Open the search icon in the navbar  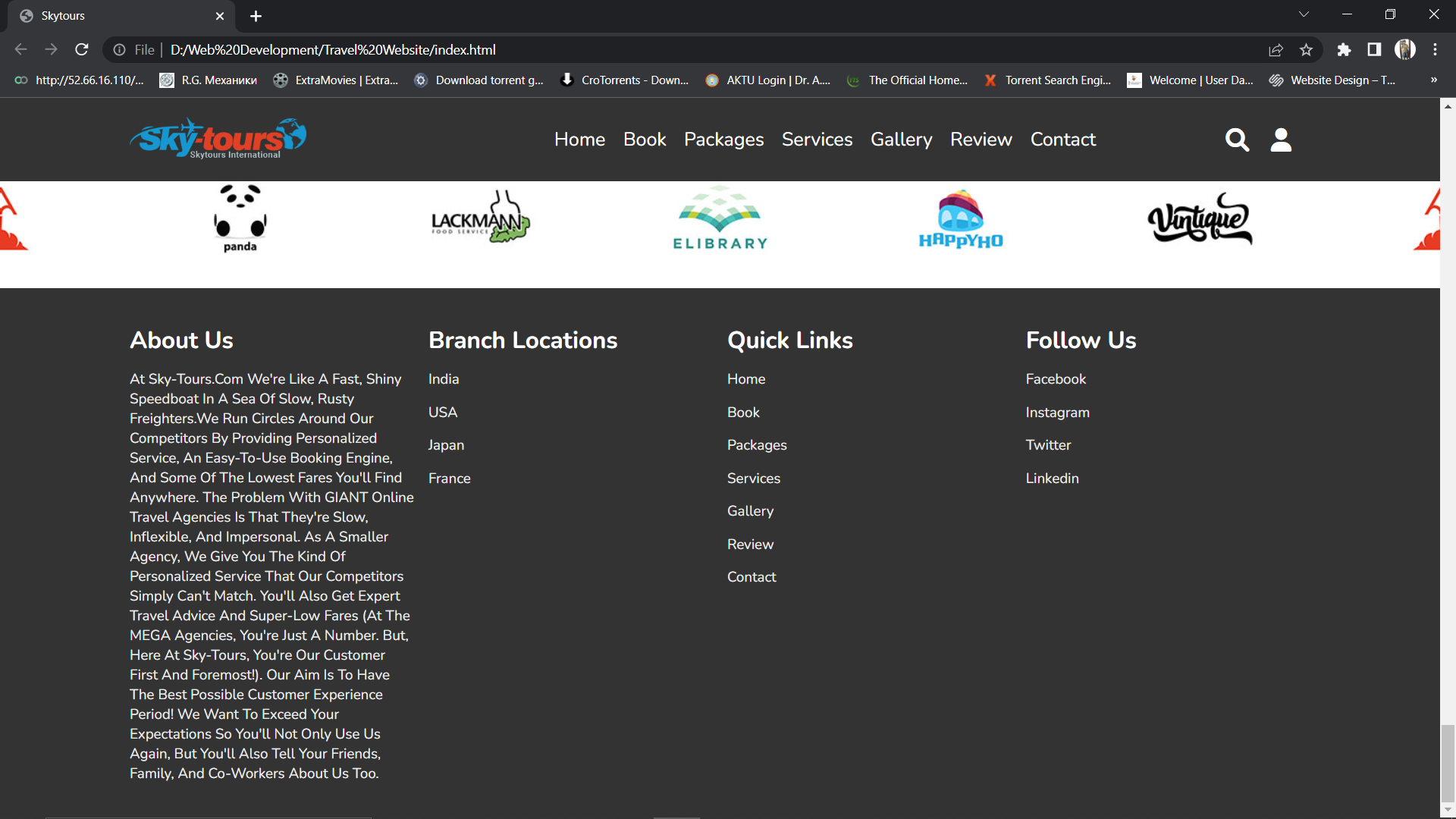tap(1237, 140)
